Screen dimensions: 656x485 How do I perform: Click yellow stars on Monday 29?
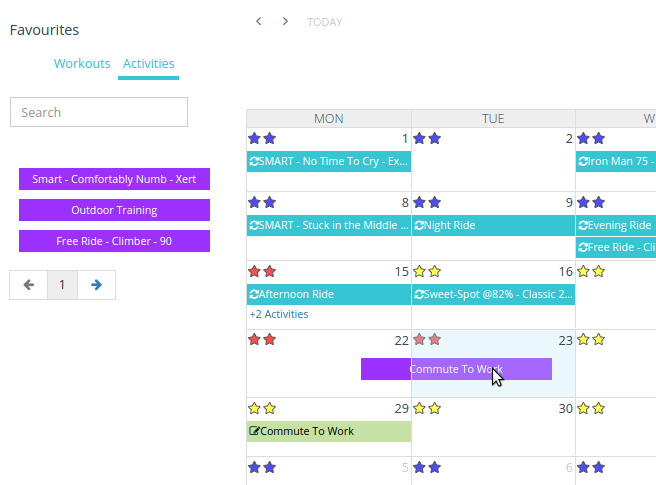[262, 408]
